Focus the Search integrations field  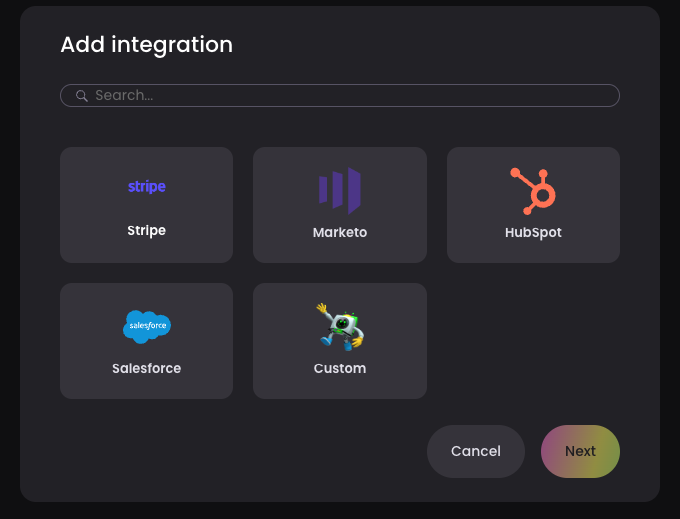[340, 95]
